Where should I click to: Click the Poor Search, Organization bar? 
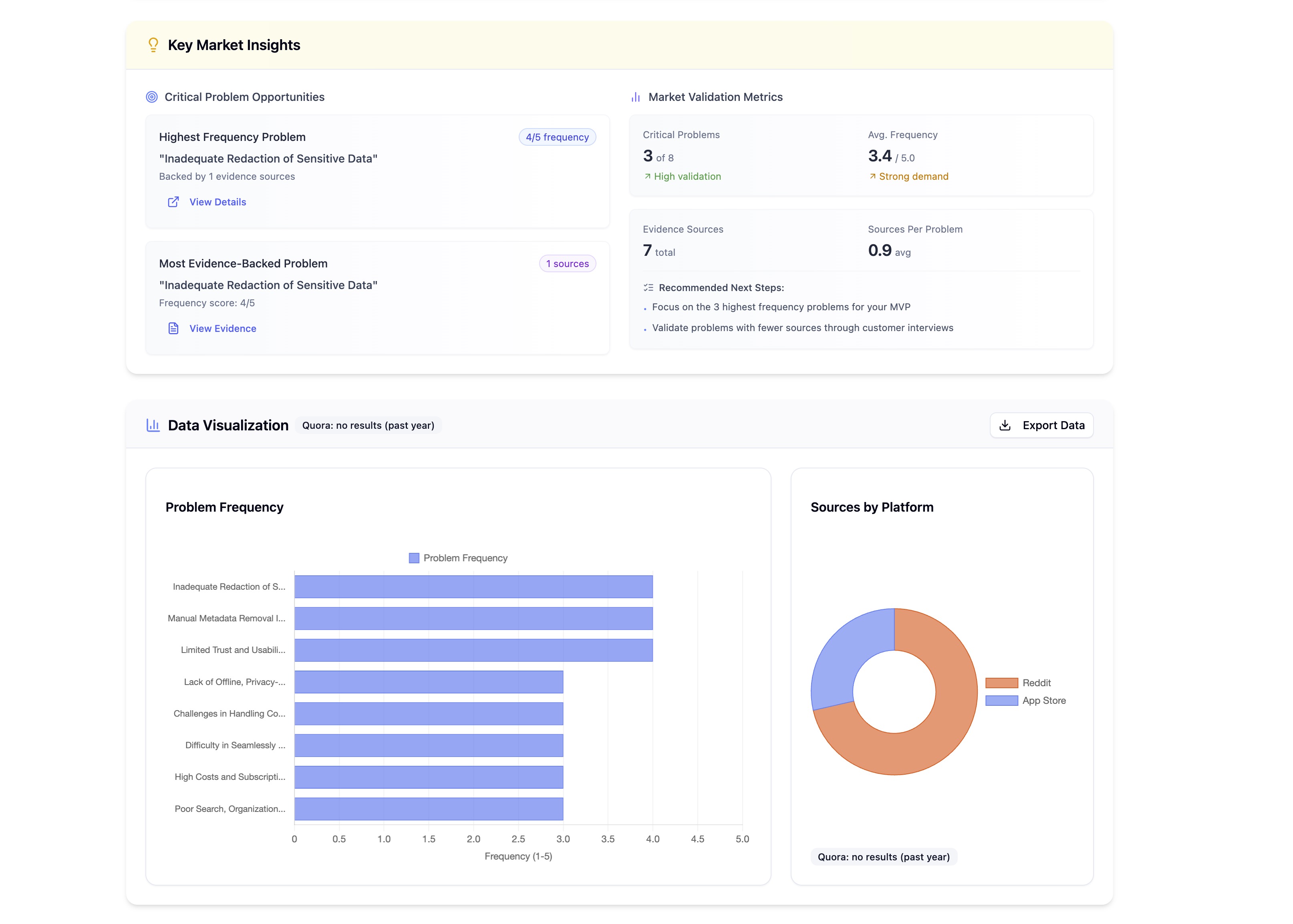429,809
